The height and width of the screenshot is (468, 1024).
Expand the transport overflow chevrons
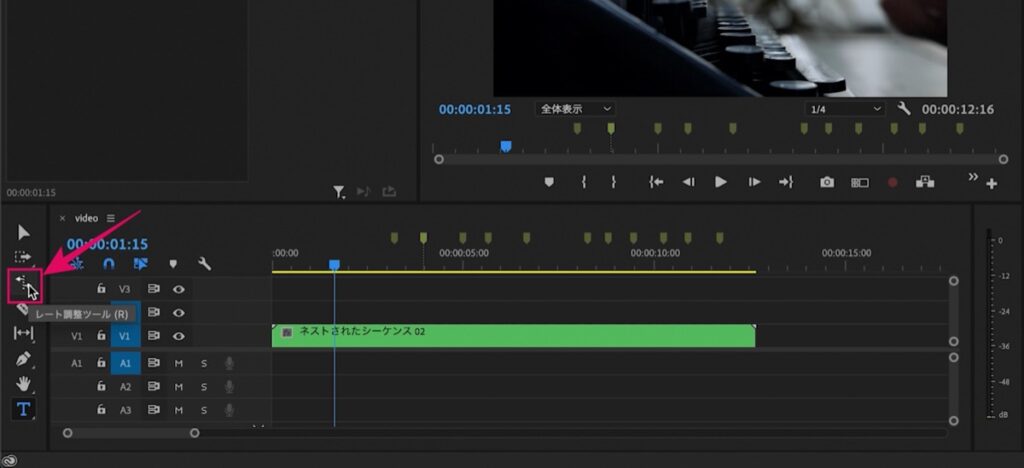pyautogui.click(x=973, y=176)
